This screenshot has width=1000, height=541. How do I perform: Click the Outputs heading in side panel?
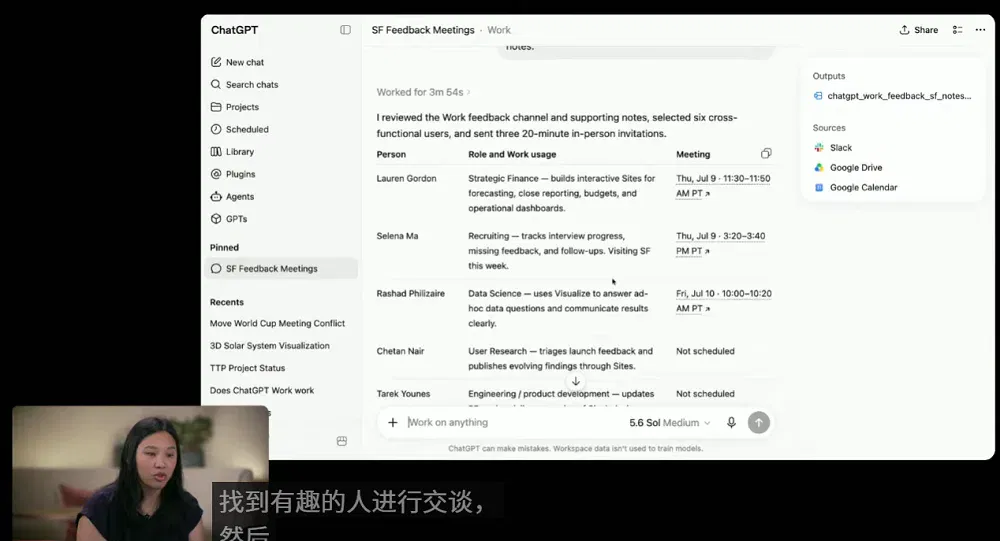pyautogui.click(x=828, y=76)
